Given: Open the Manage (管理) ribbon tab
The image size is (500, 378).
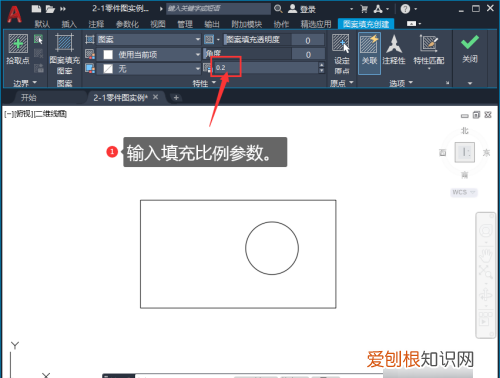Looking at the screenshot, I should point(185,24).
